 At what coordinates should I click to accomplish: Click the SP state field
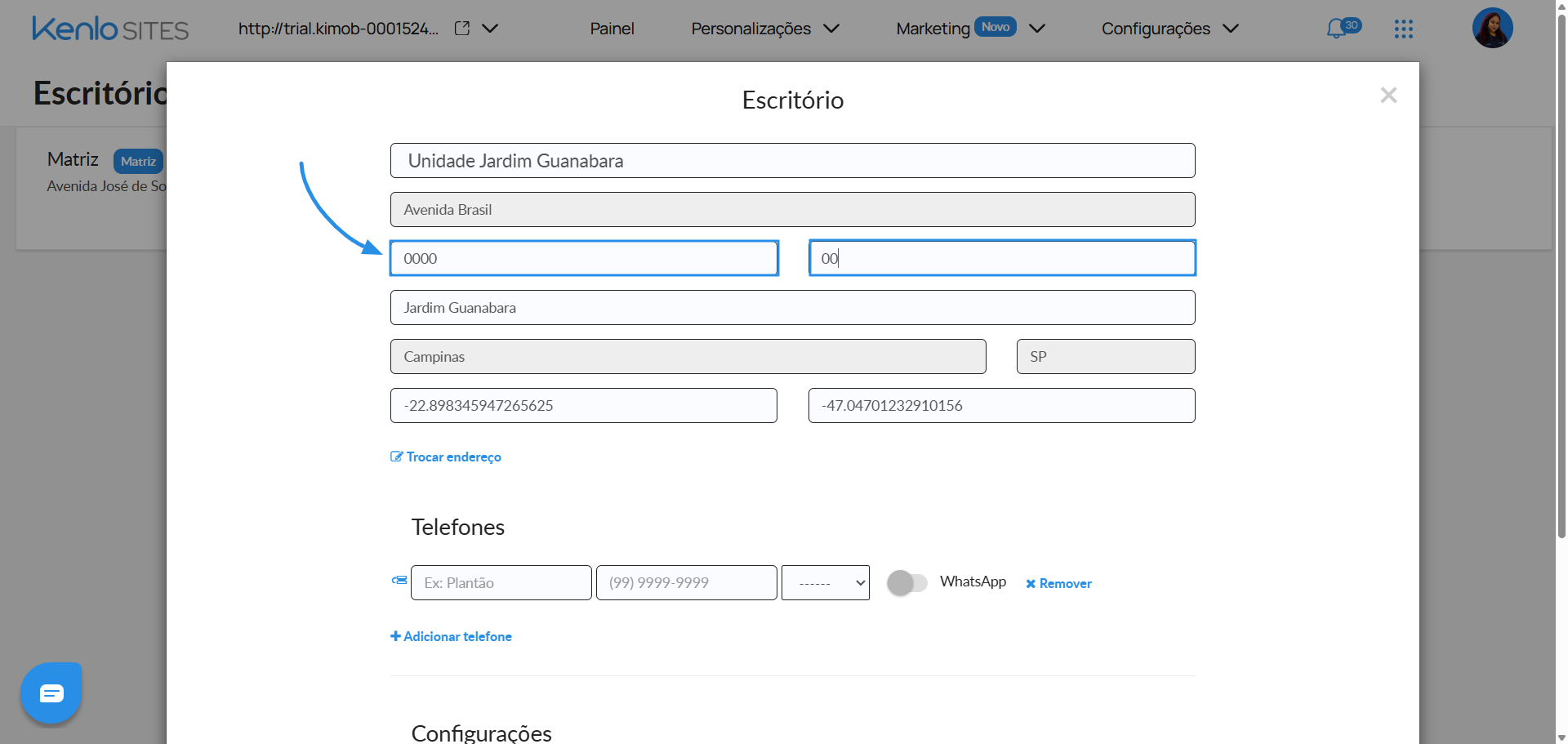pos(1106,357)
